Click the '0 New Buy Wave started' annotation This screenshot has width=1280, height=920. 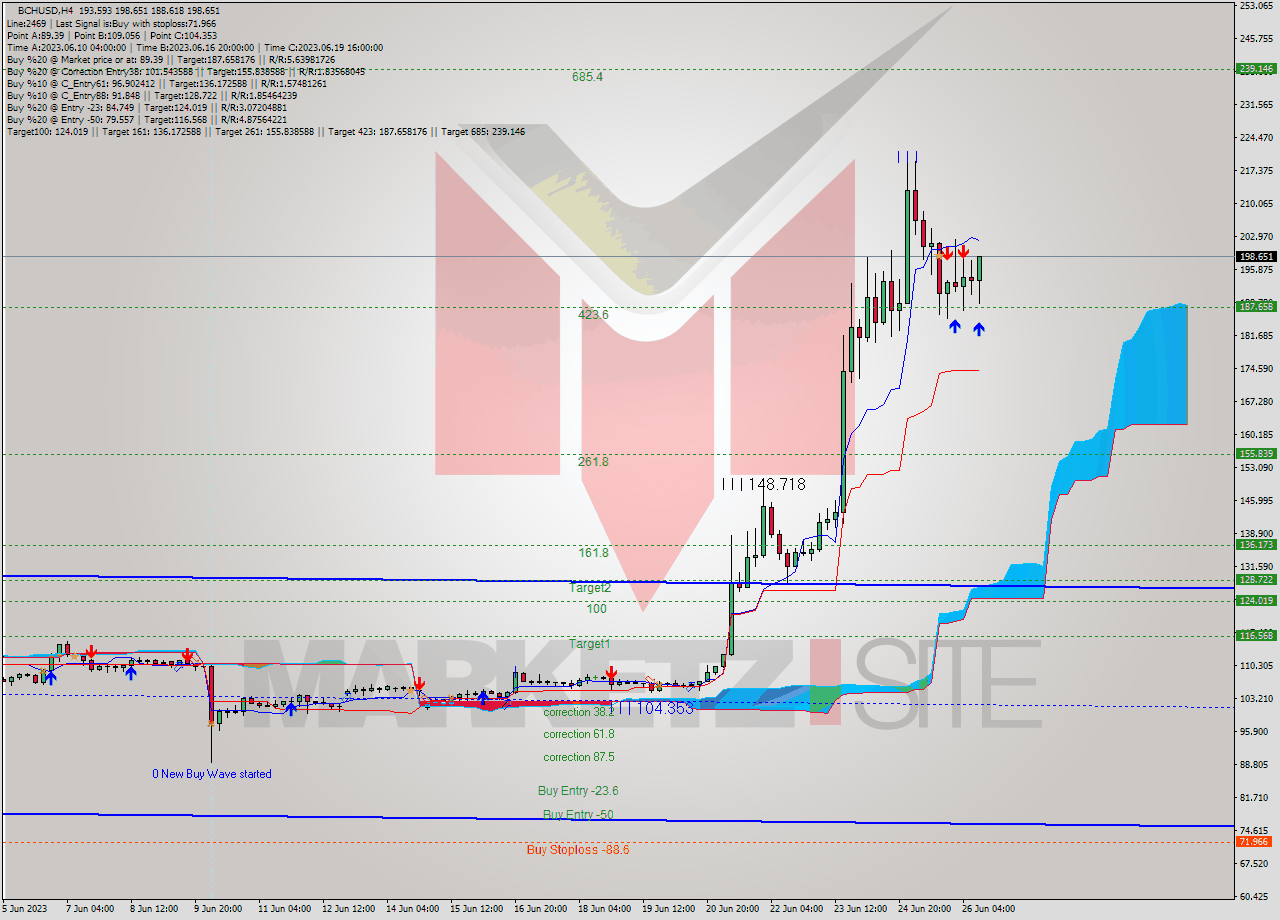click(x=212, y=774)
